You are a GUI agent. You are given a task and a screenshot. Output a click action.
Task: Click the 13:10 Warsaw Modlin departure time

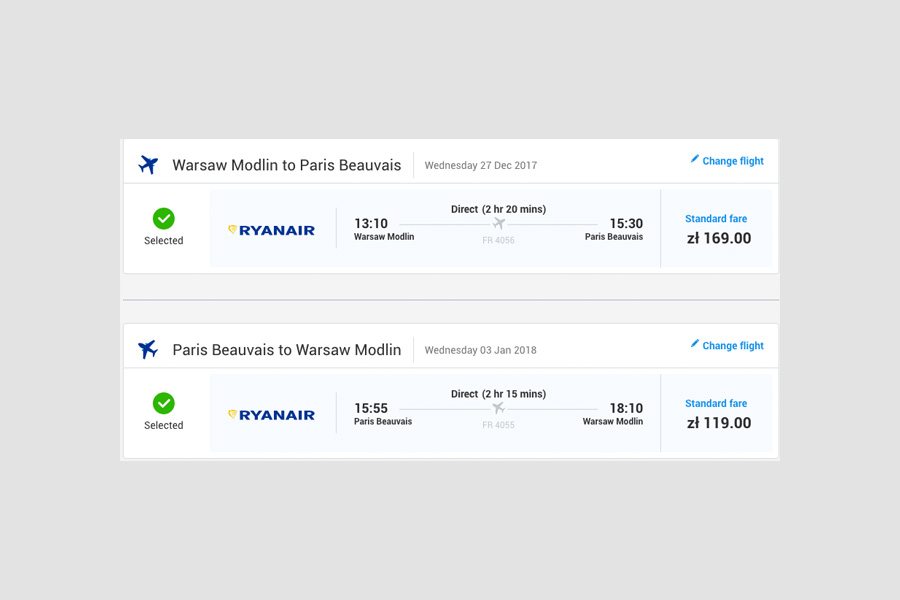[371, 224]
